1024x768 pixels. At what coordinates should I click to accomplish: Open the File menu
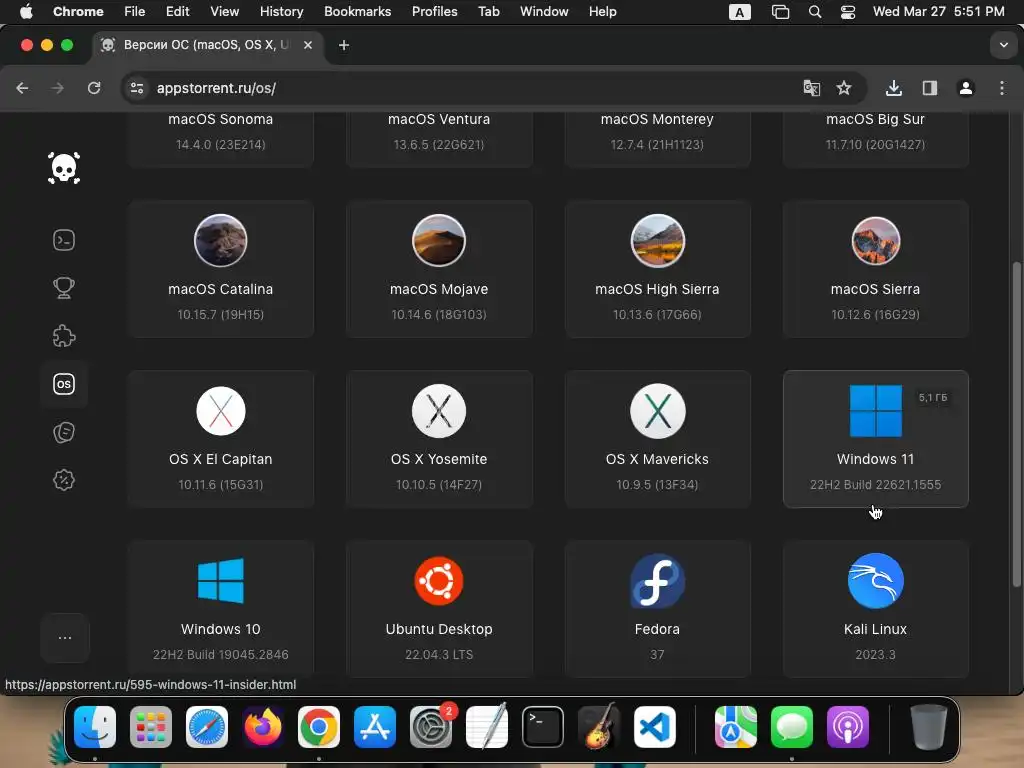coord(135,11)
